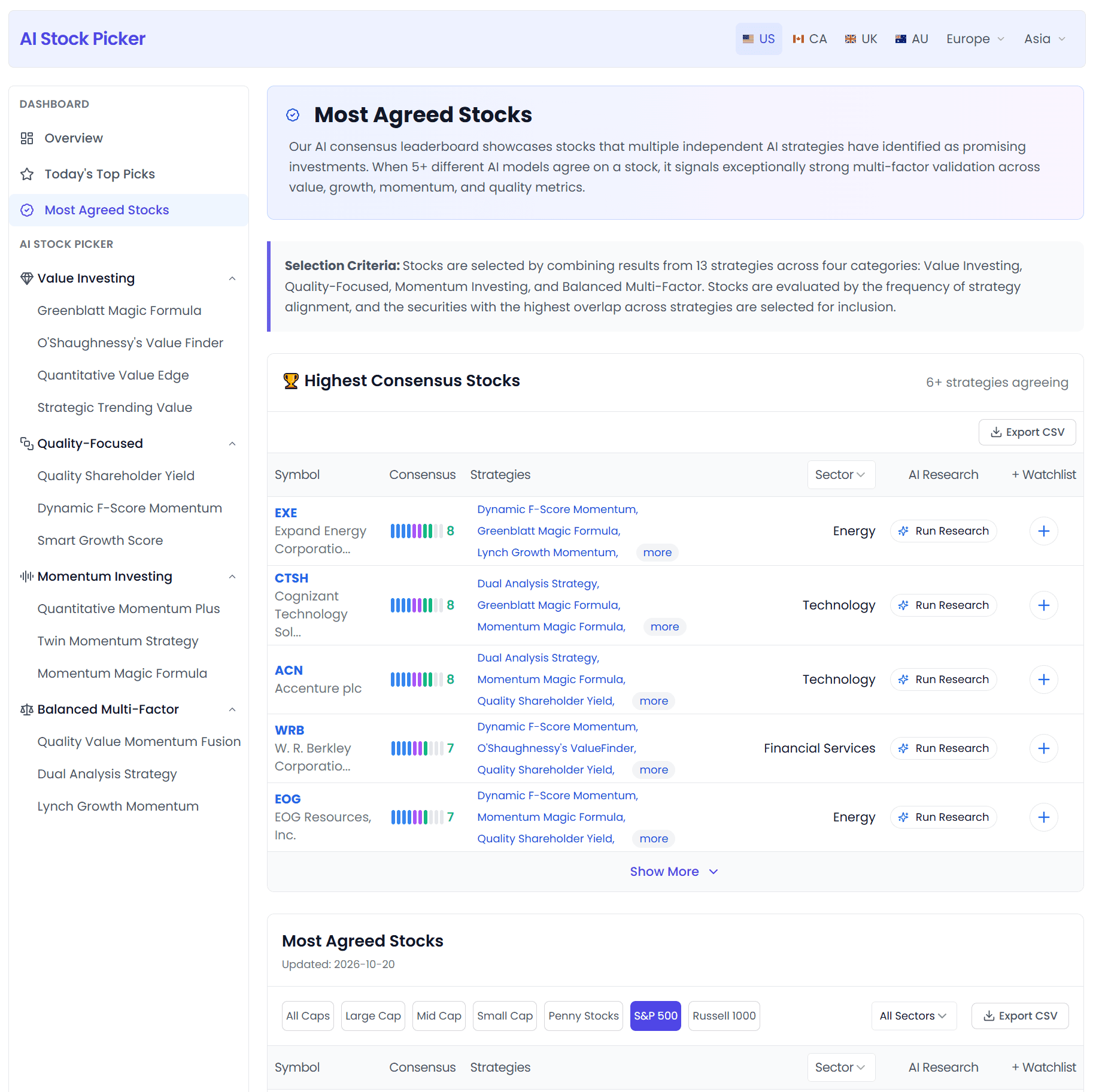The height and width of the screenshot is (1092, 1099).
Task: Select the AU flag market
Action: coord(912,39)
